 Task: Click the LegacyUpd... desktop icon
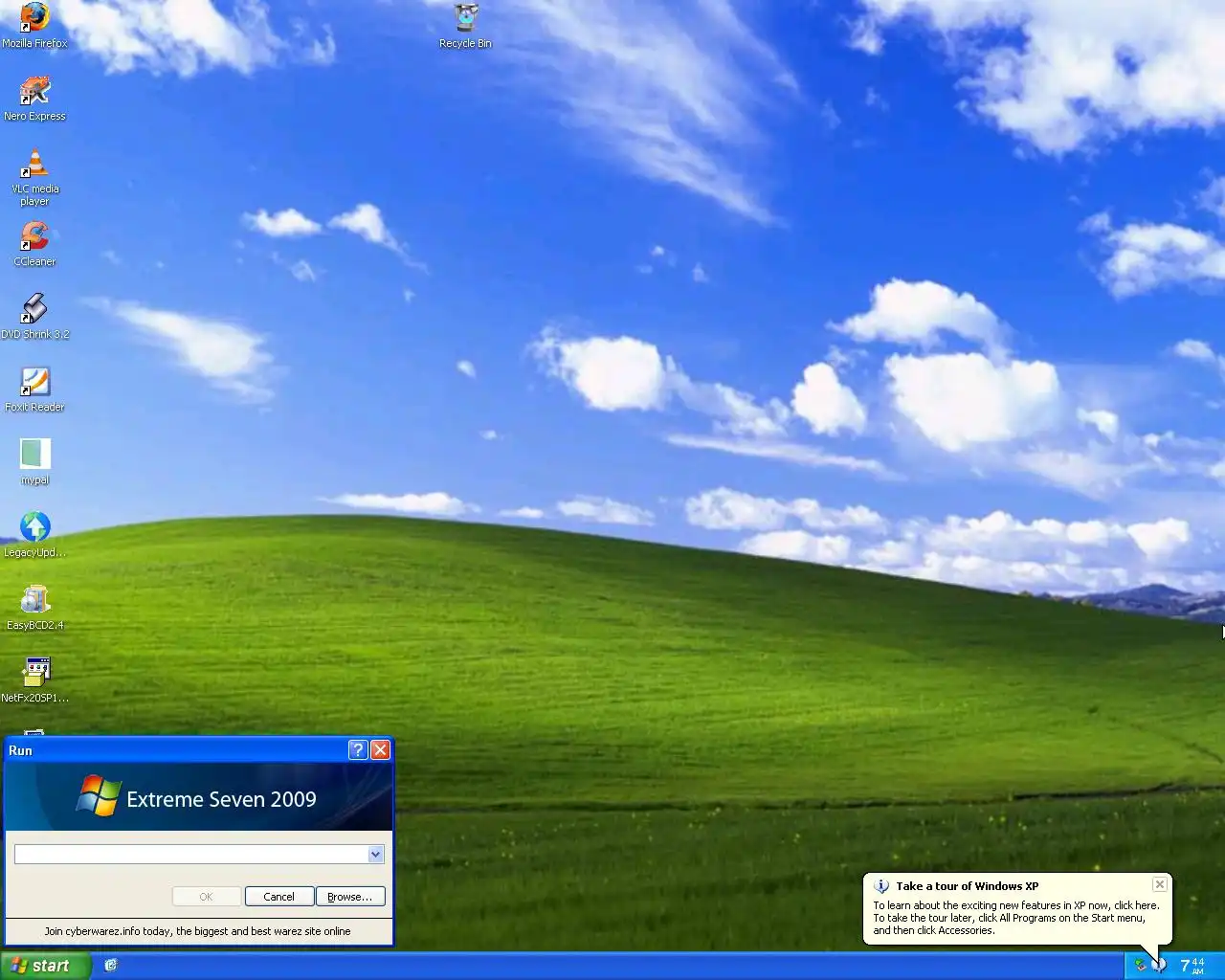[x=34, y=535]
